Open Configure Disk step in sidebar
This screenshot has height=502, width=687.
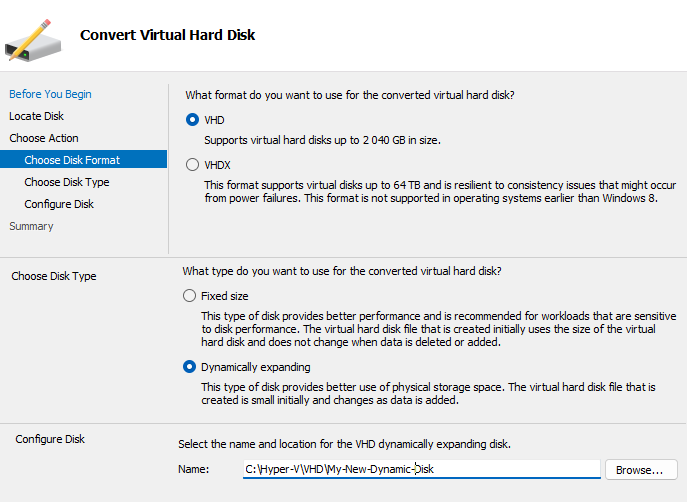pos(59,204)
